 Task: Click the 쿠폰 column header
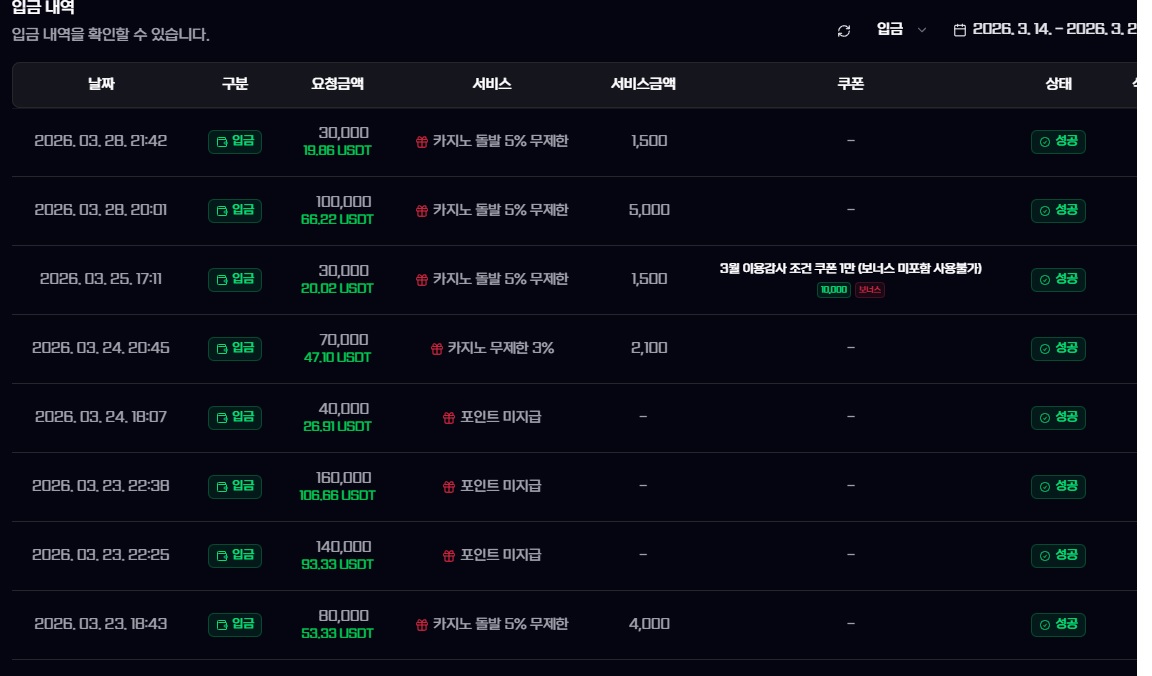point(850,84)
